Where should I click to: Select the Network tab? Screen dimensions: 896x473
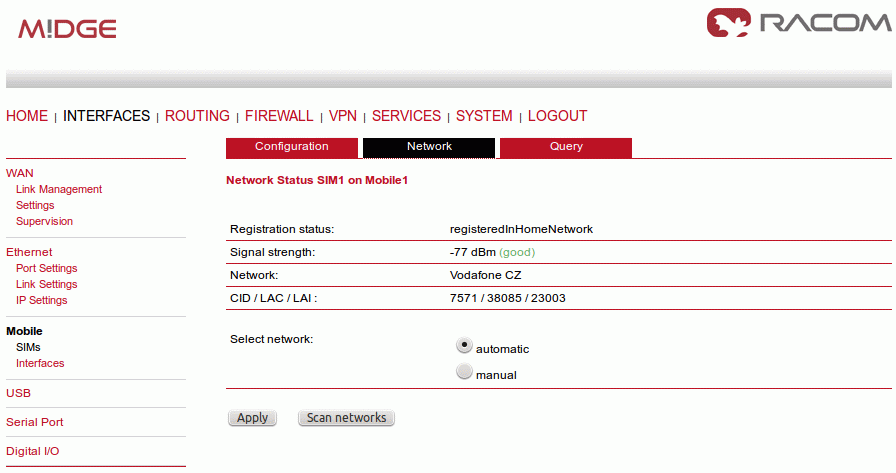[429, 147]
